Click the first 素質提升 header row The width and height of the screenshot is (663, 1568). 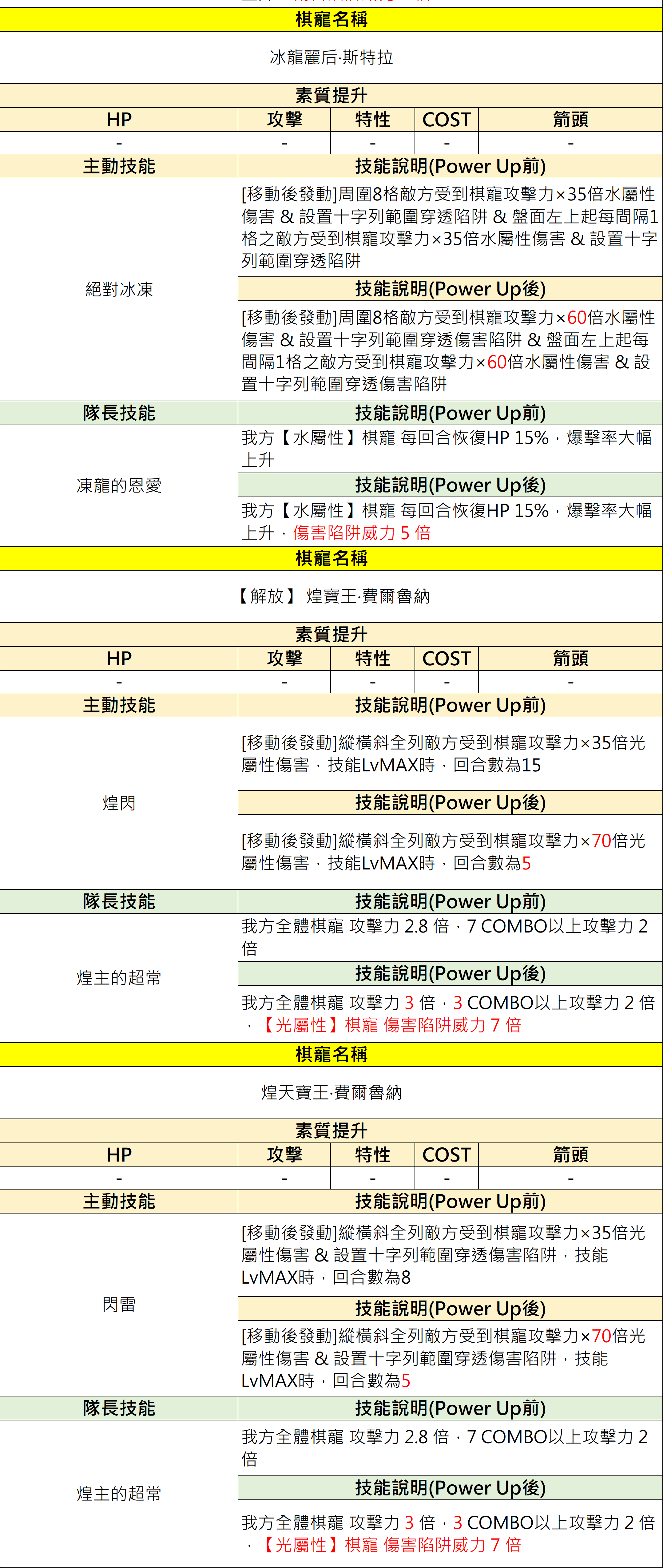click(x=331, y=96)
